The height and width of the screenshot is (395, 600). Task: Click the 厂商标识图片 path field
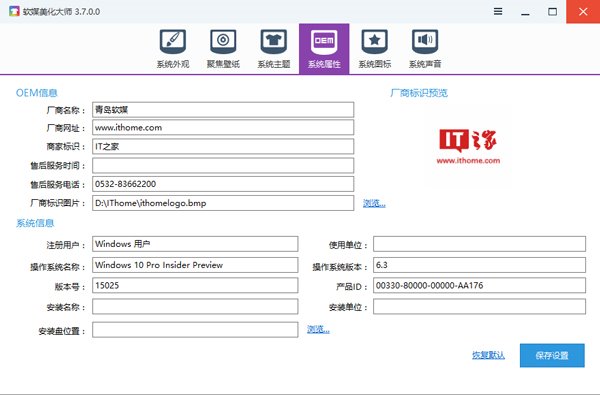[223, 203]
